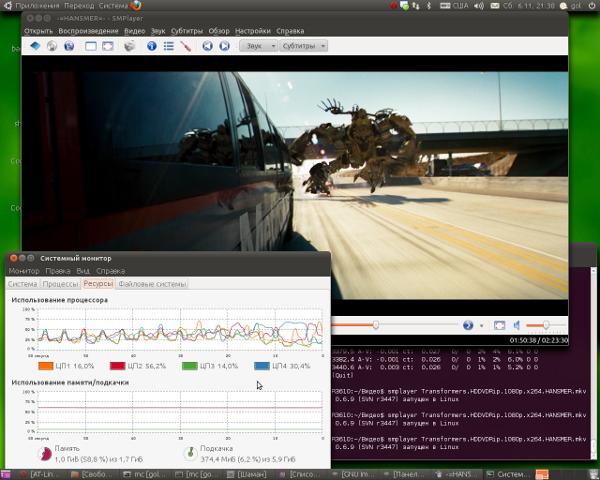Viewport: 600px width, 480px height.
Task: Click the workspace switcher in bottom panel
Action: [x=542, y=475]
